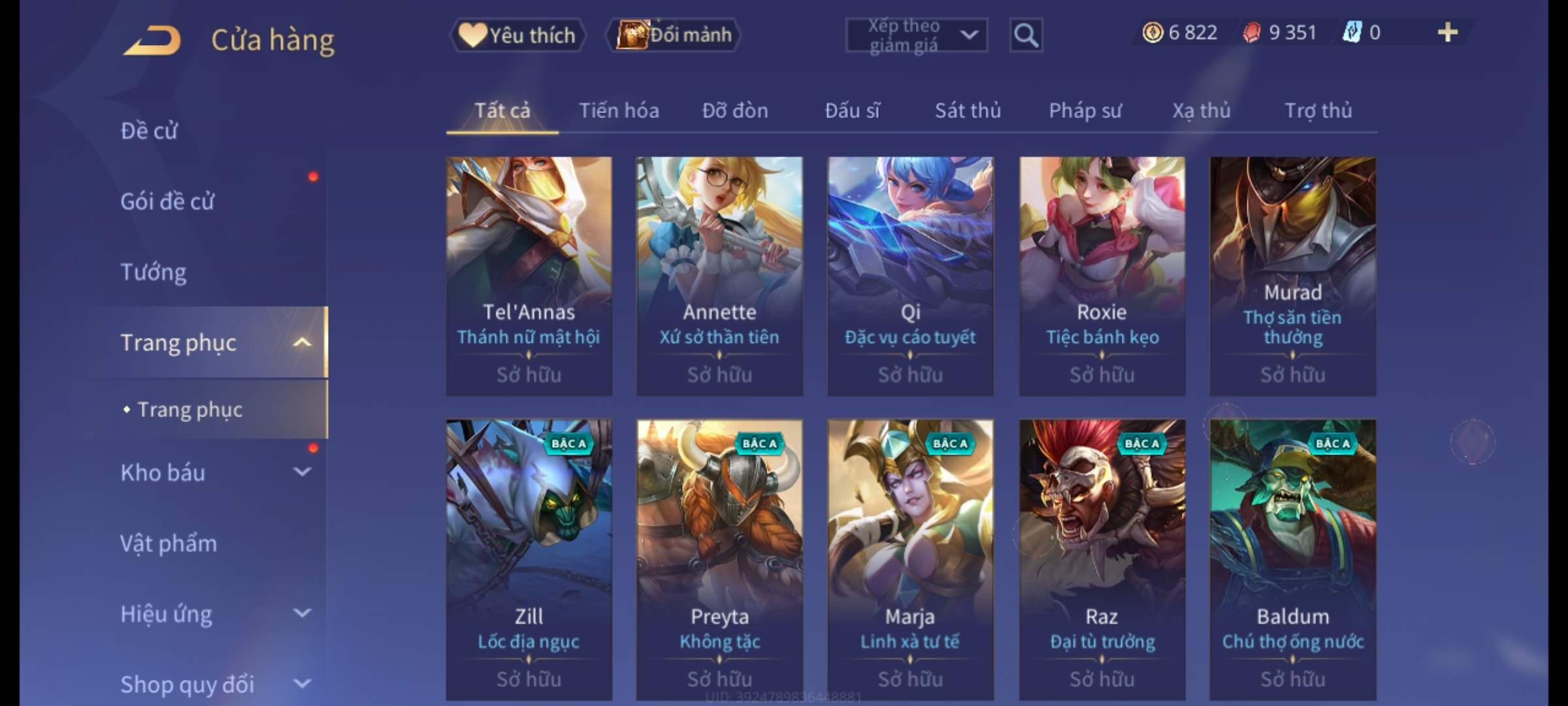The image size is (1568, 706).
Task: Open Đổi mảnh chest exchange
Action: tap(674, 35)
